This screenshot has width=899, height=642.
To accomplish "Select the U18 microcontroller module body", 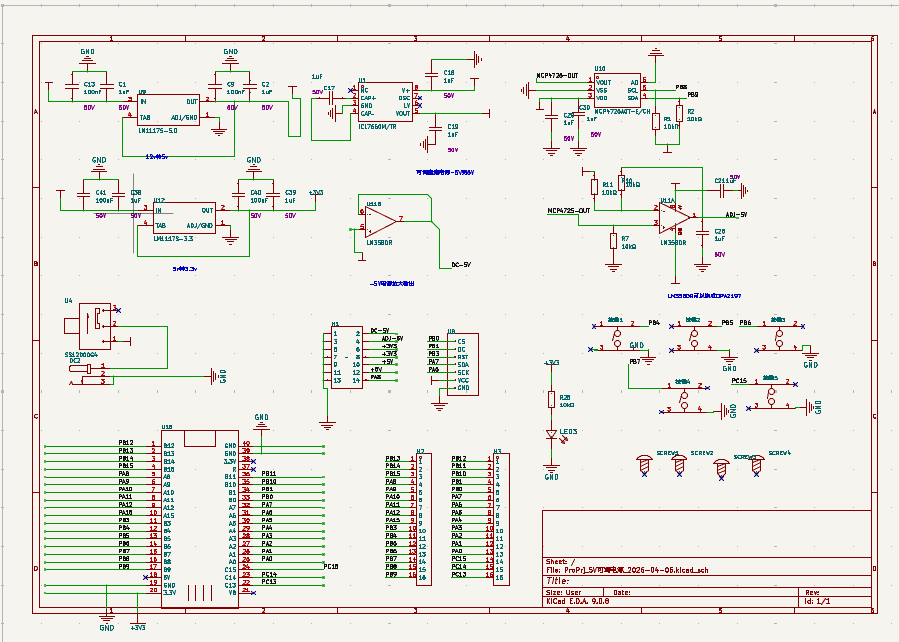I will point(200,520).
